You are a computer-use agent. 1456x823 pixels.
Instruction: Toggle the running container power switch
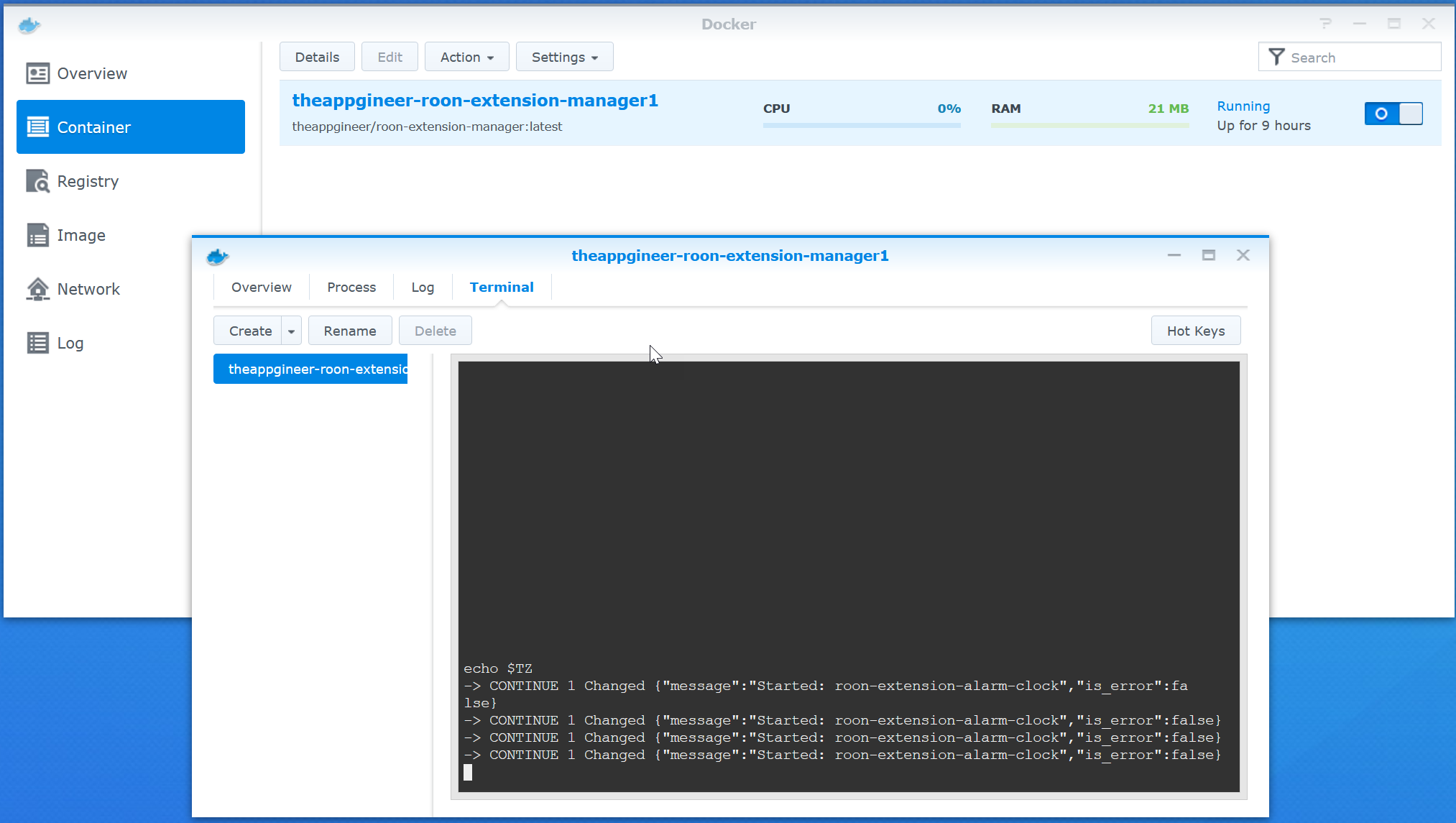click(1393, 114)
